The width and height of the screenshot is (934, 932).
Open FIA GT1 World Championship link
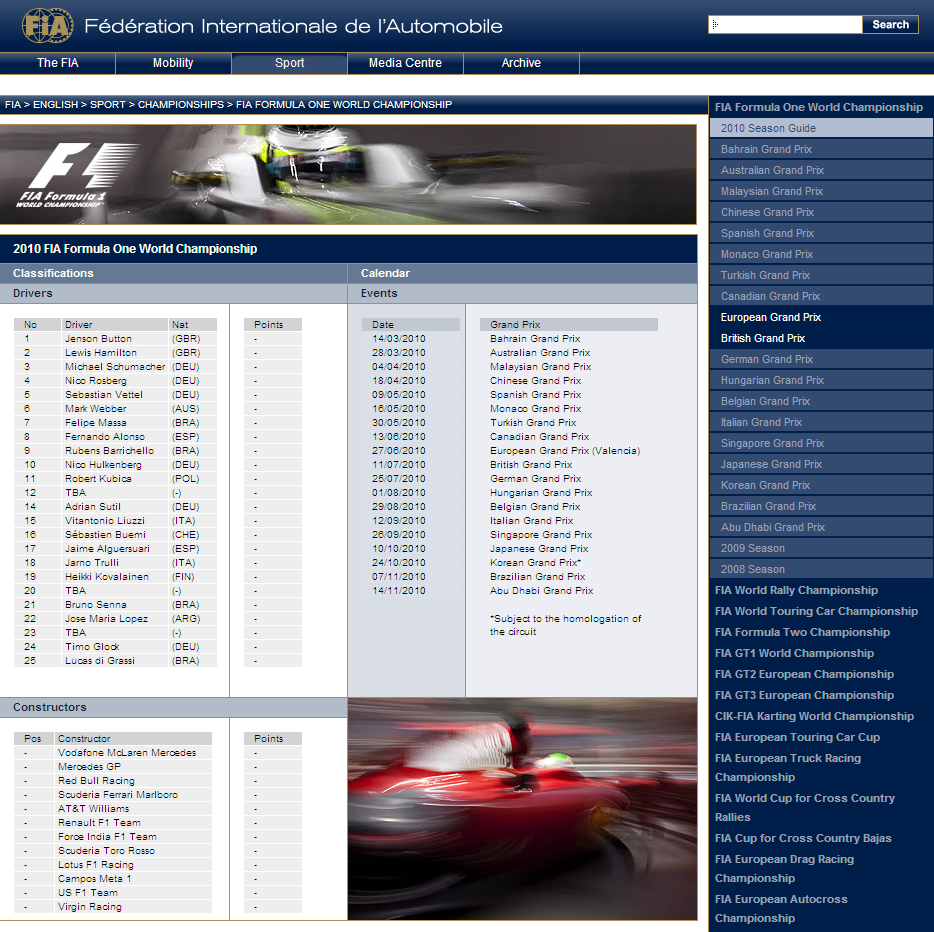(x=794, y=653)
